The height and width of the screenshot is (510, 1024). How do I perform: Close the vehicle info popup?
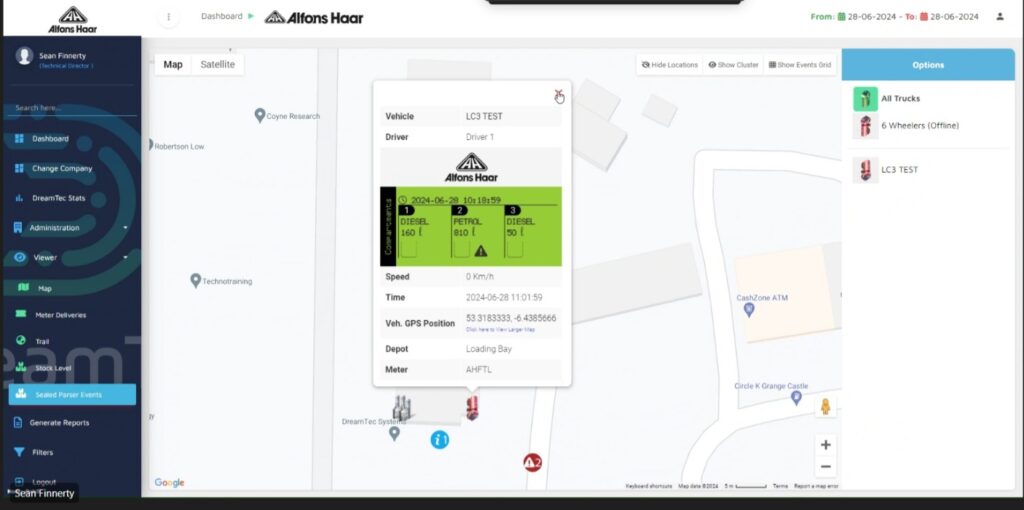(558, 95)
